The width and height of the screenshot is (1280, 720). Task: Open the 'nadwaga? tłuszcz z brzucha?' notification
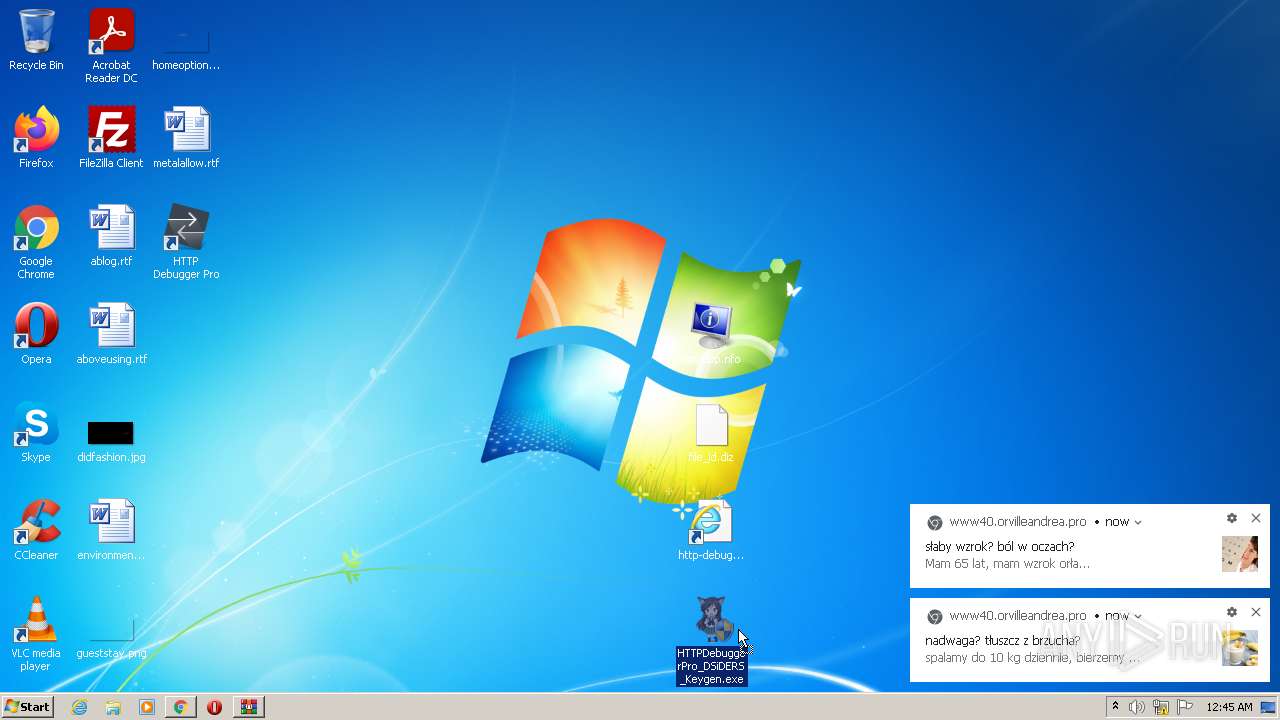[1090, 640]
